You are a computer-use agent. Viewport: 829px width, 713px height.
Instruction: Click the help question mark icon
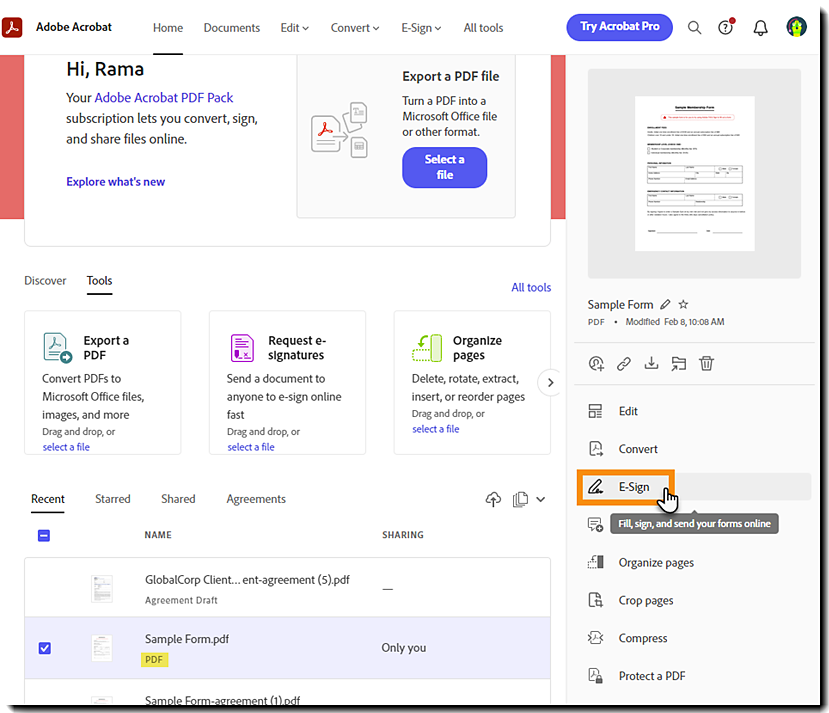point(726,27)
